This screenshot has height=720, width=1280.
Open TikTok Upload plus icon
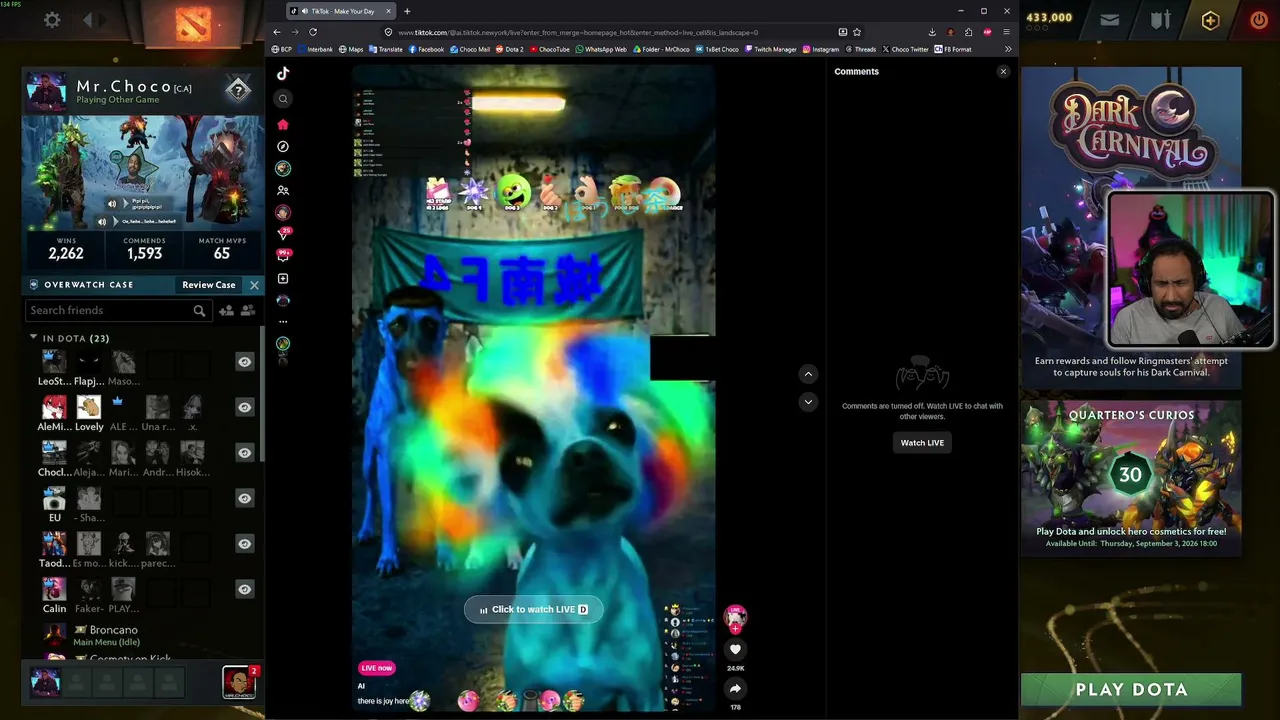pyautogui.click(x=283, y=278)
